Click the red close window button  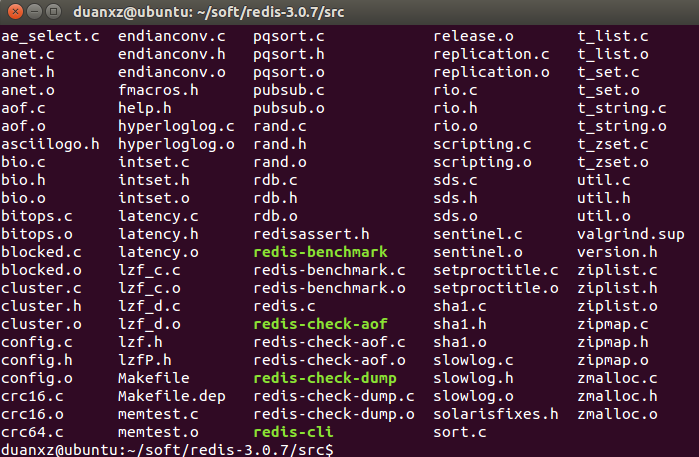pos(15,12)
